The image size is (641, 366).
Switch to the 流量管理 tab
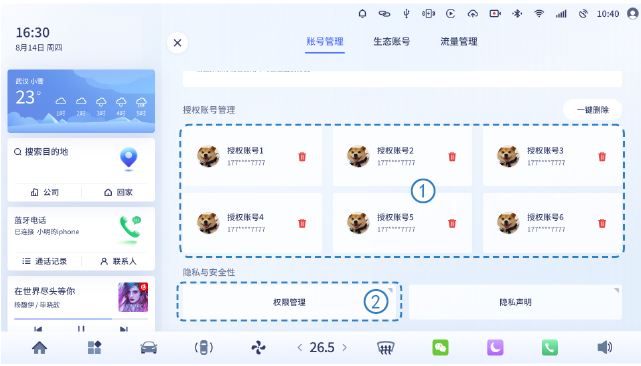point(459,42)
